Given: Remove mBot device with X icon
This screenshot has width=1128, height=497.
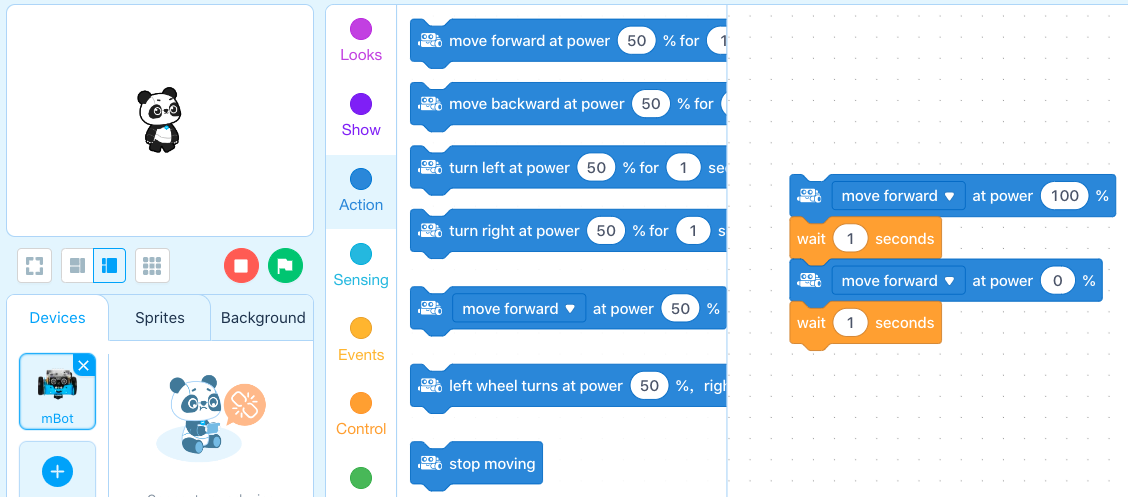Looking at the screenshot, I should click(x=83, y=366).
